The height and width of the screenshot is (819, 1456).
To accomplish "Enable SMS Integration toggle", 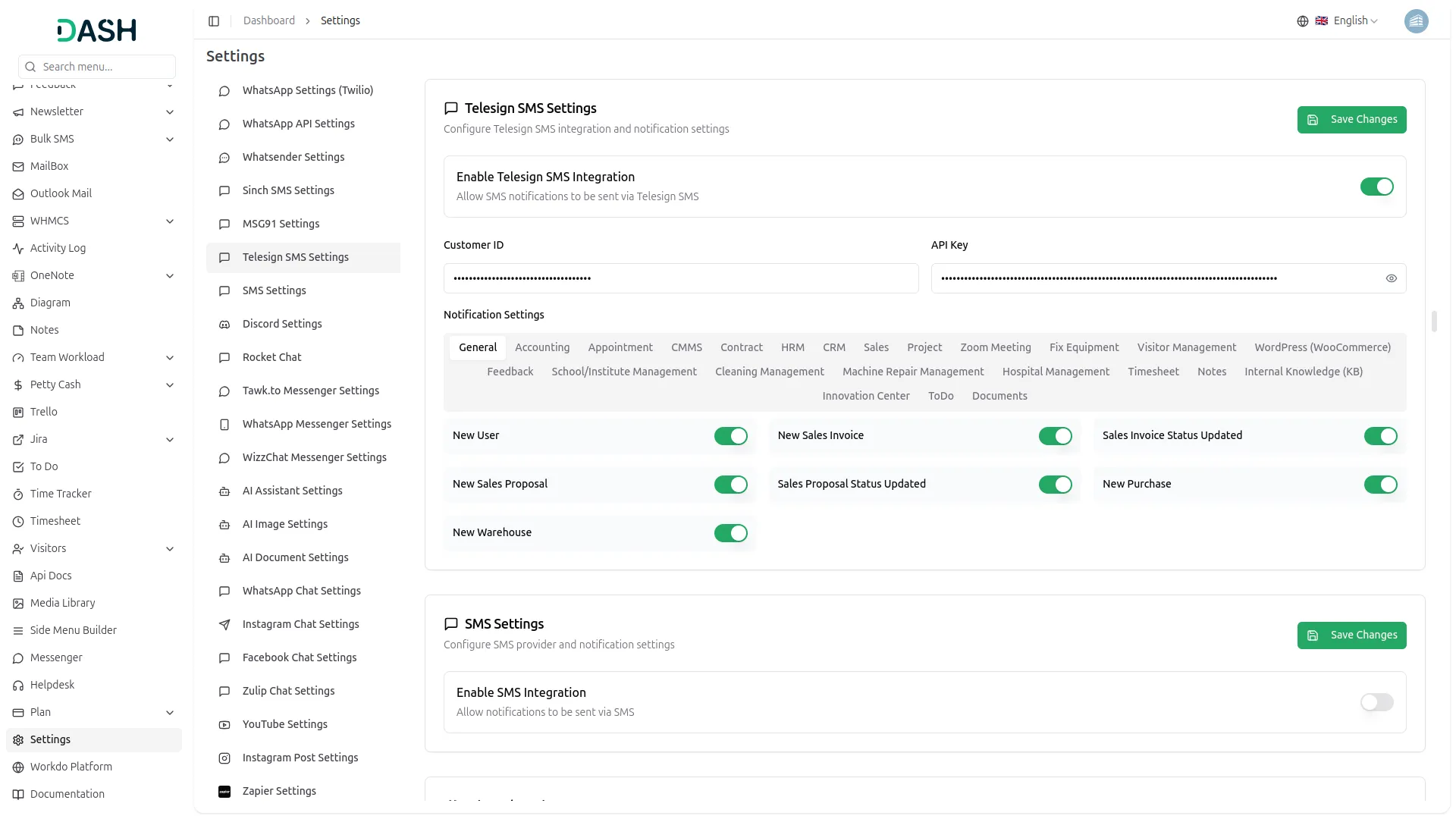I will pyautogui.click(x=1376, y=702).
